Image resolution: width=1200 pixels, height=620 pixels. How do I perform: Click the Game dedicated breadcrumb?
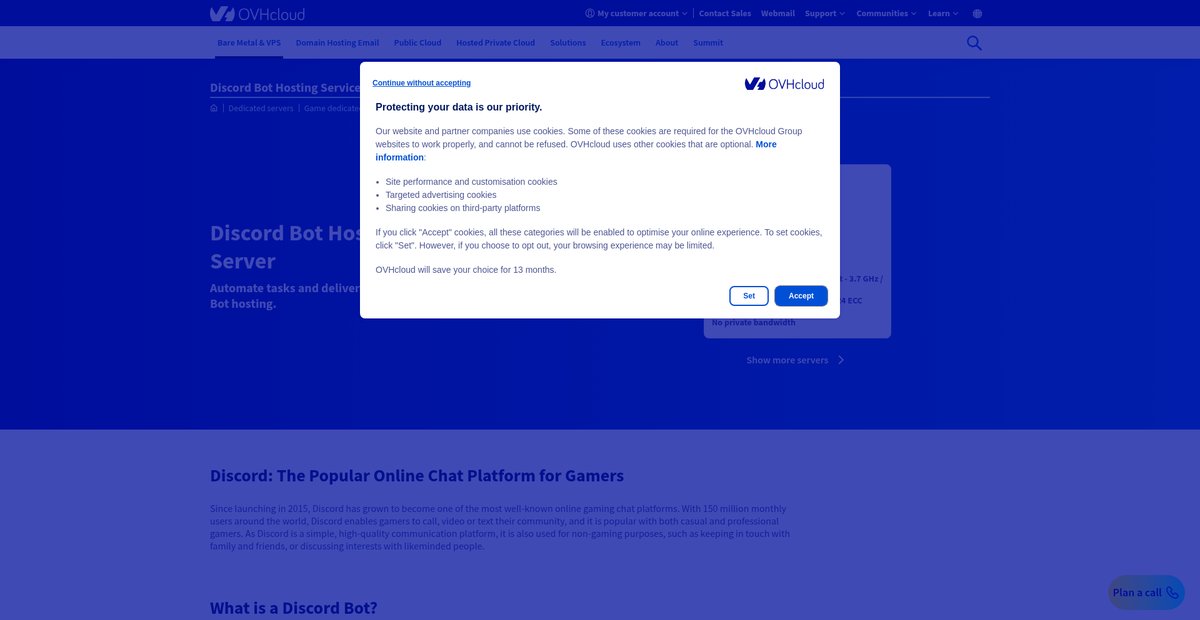[x=332, y=108]
